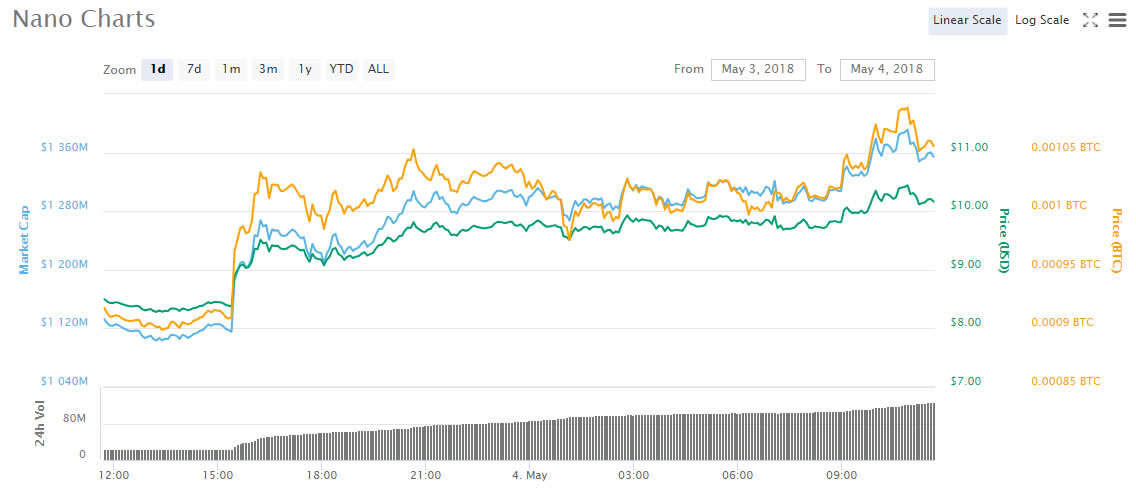The width and height of the screenshot is (1136, 495).
Task: Click the 24h Vol axis label
Action: point(41,424)
